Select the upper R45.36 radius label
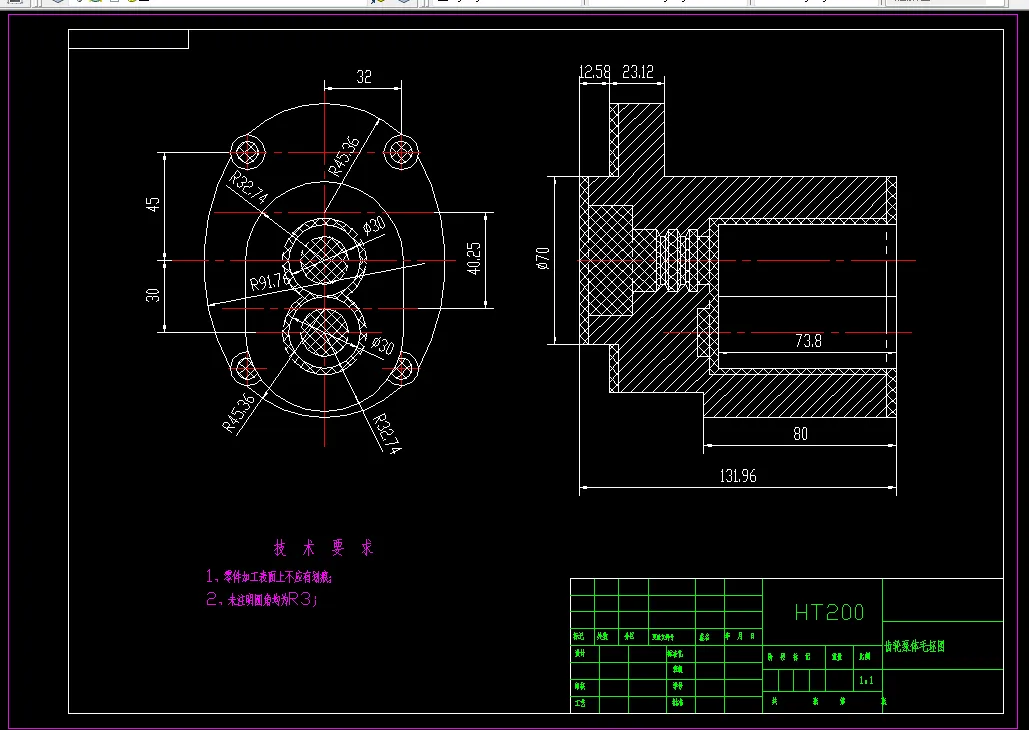The height and width of the screenshot is (730, 1029). (x=343, y=157)
